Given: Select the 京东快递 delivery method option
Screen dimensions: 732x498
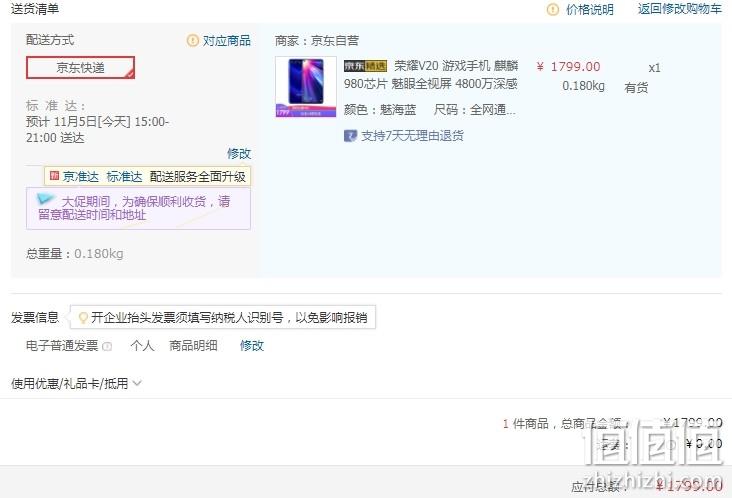Looking at the screenshot, I should coord(80,68).
